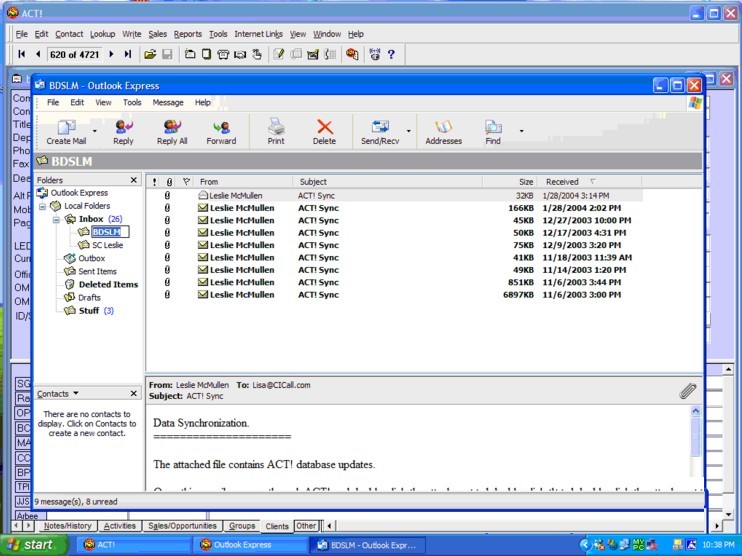Go to next contact in ACT!
Screen dimensions: 742x556
click(x=111, y=54)
